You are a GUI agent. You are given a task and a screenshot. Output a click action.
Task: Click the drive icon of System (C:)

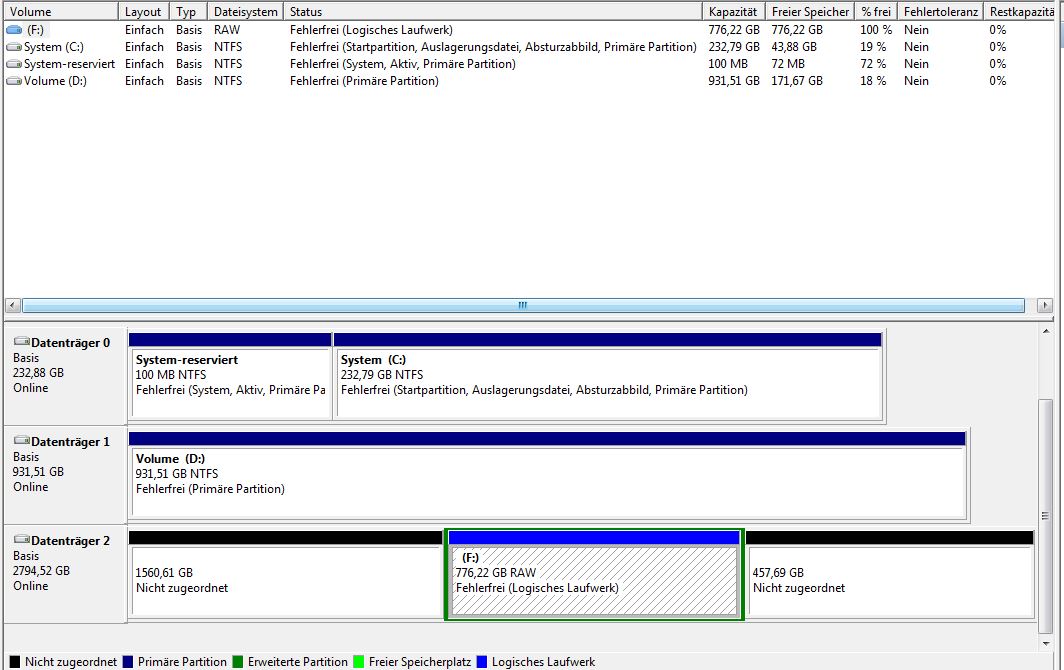click(14, 47)
